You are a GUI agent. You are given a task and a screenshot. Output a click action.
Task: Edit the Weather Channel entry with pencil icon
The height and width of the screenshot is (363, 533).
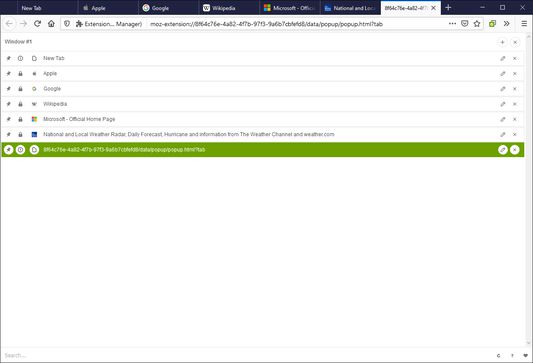pyautogui.click(x=502, y=135)
